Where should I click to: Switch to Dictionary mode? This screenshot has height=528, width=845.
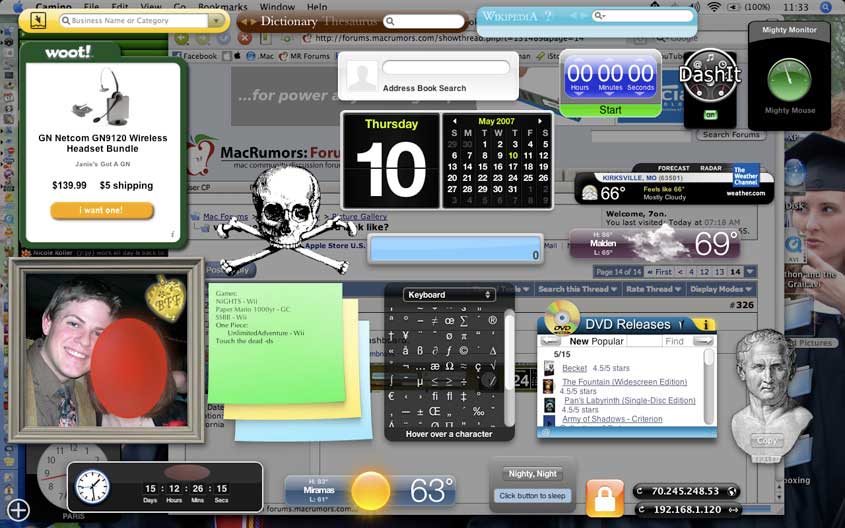(x=289, y=21)
